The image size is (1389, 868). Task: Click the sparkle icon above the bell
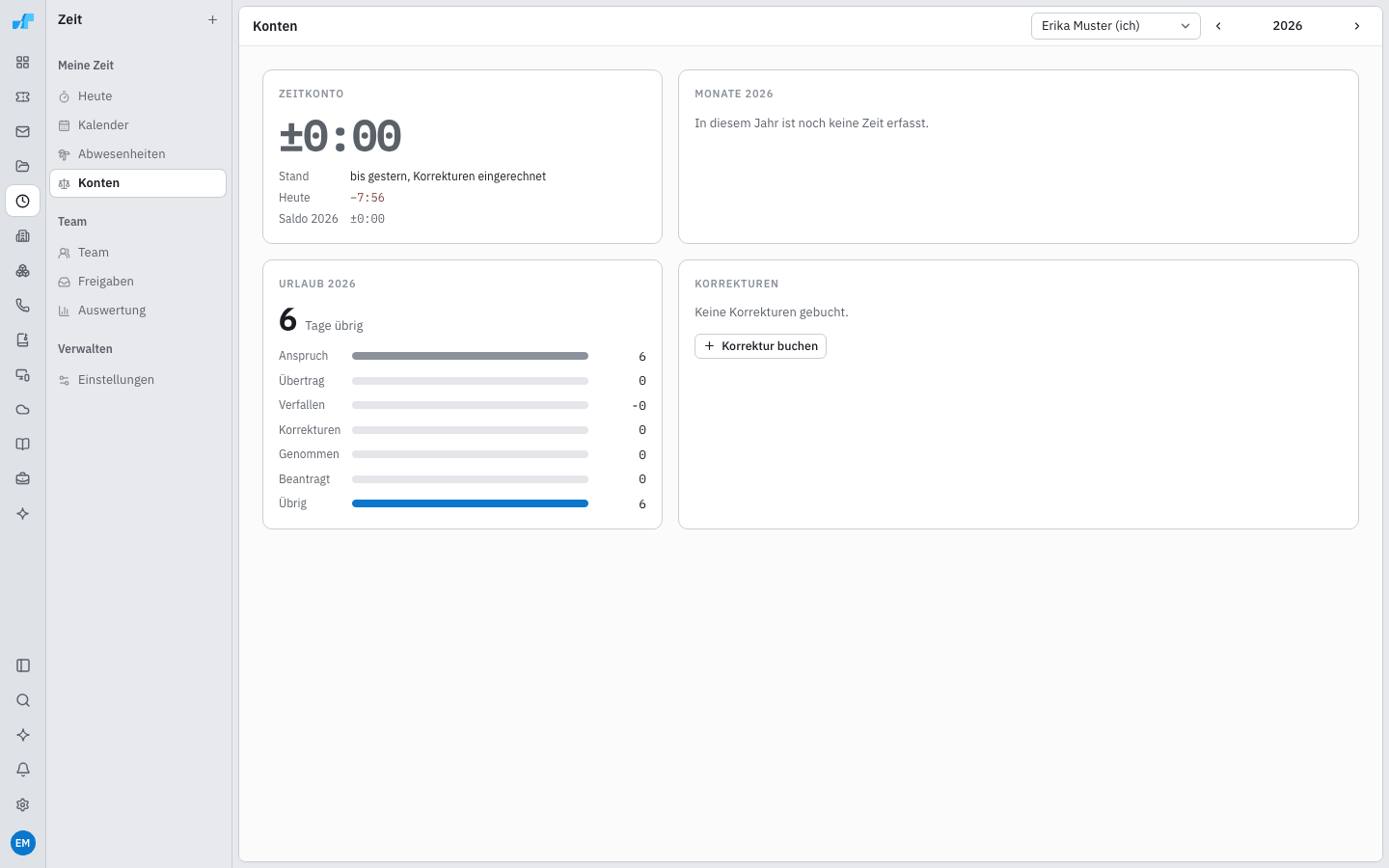tap(23, 735)
